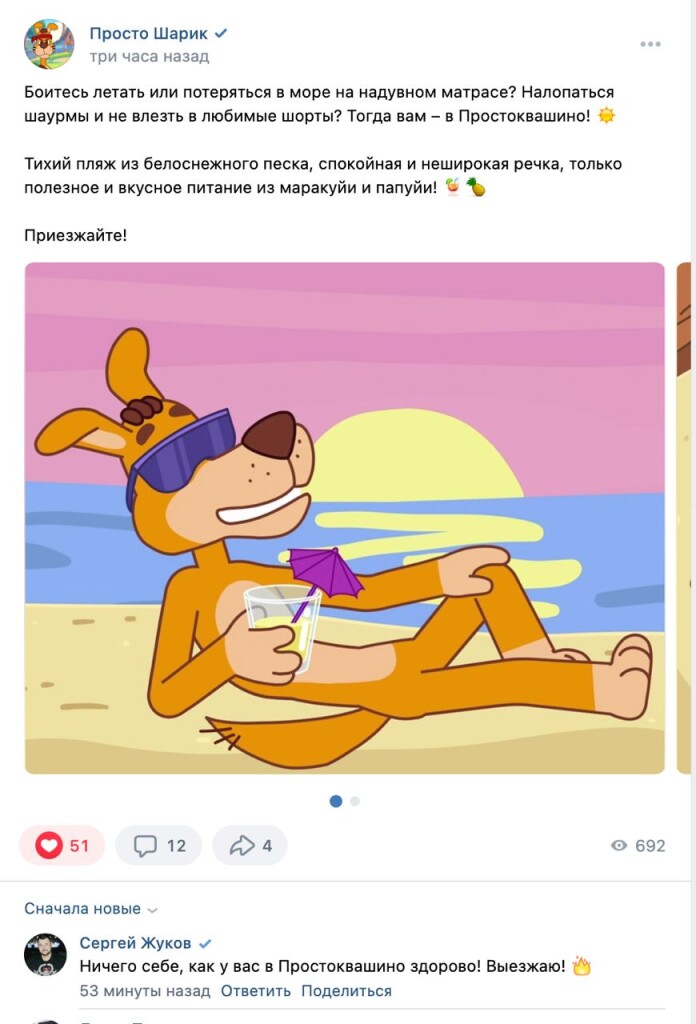Click the next image peeking at right edge

(x=685, y=518)
